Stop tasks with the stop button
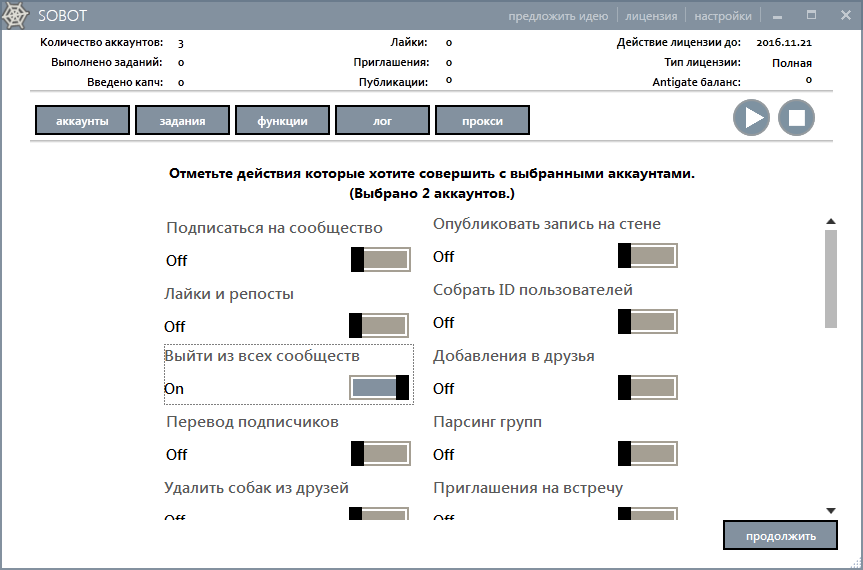The image size is (863, 570). (x=796, y=118)
